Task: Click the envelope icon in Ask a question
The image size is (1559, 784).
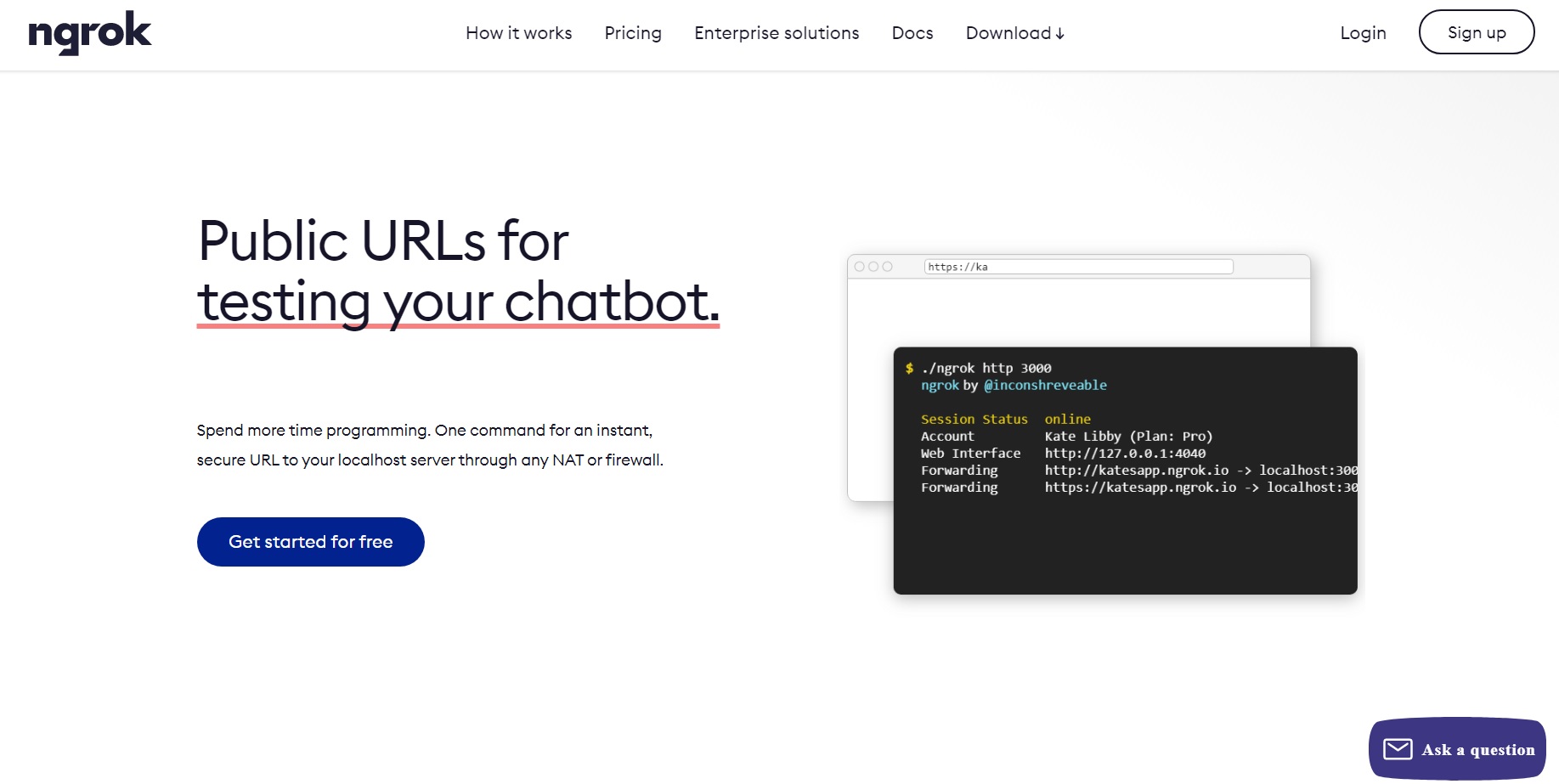Action: pyautogui.click(x=1398, y=749)
